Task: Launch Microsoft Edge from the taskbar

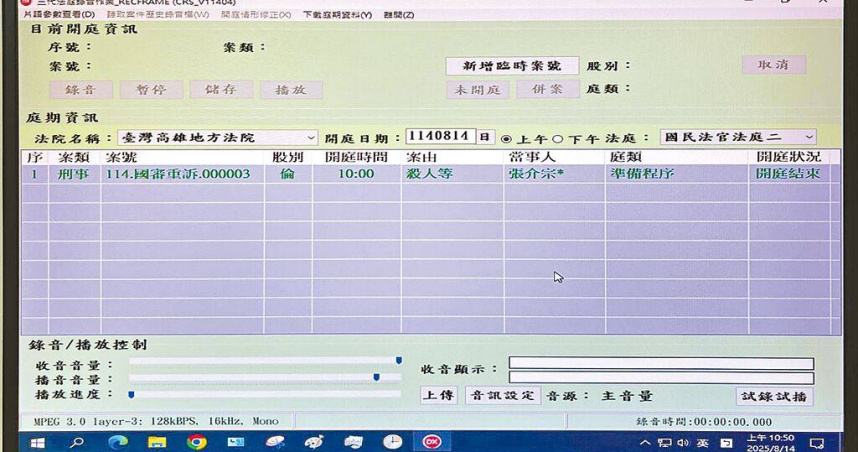Action: [x=118, y=442]
